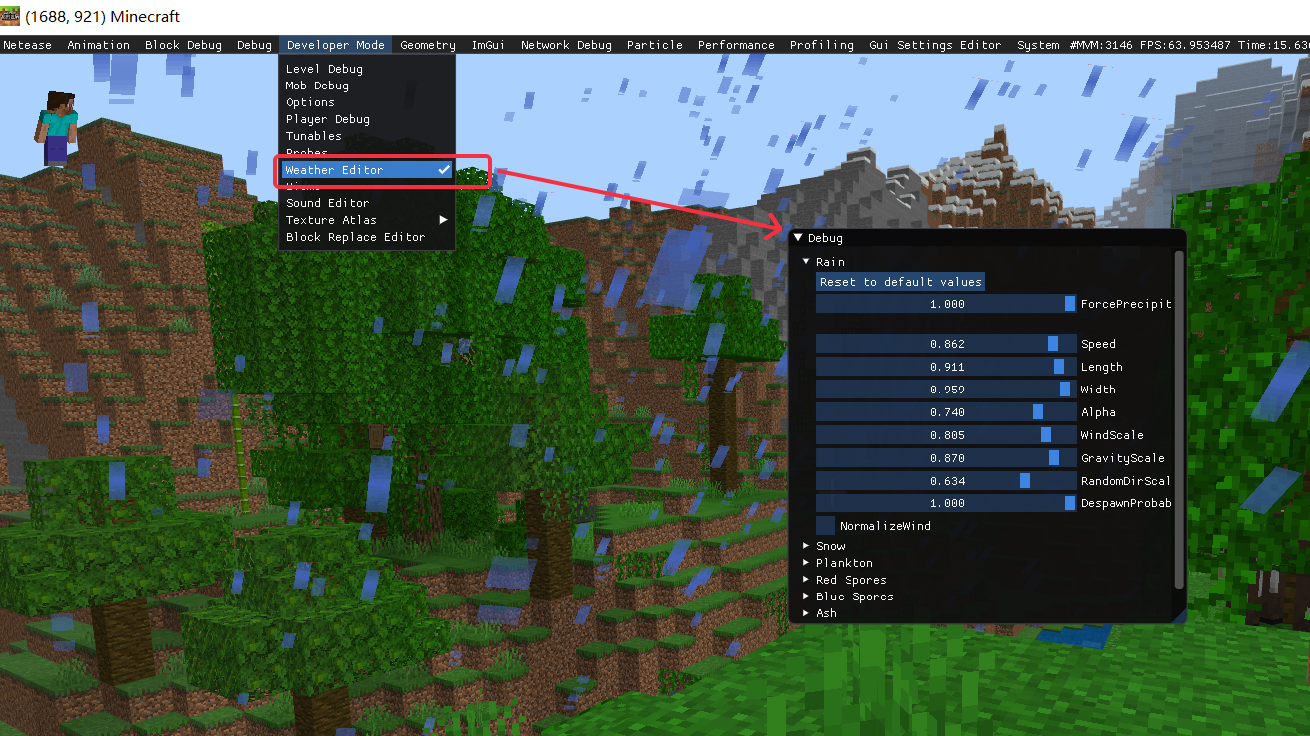The image size is (1310, 736).
Task: Open the System menu
Action: [x=1038, y=45]
